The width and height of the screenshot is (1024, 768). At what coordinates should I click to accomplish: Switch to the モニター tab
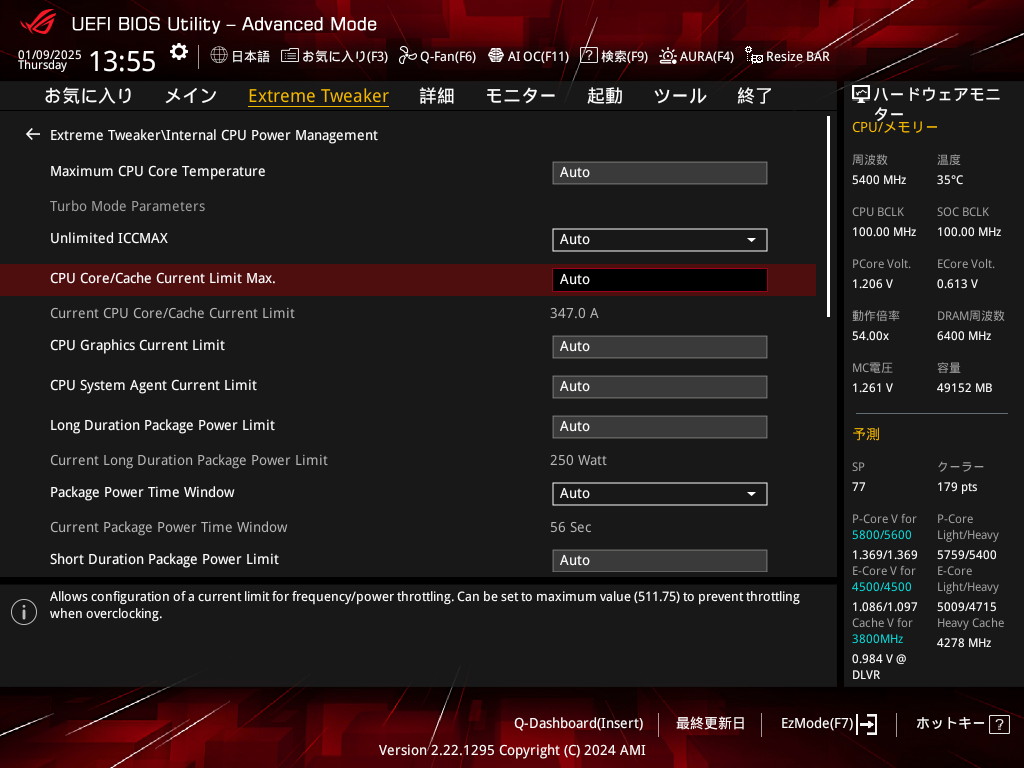(520, 96)
